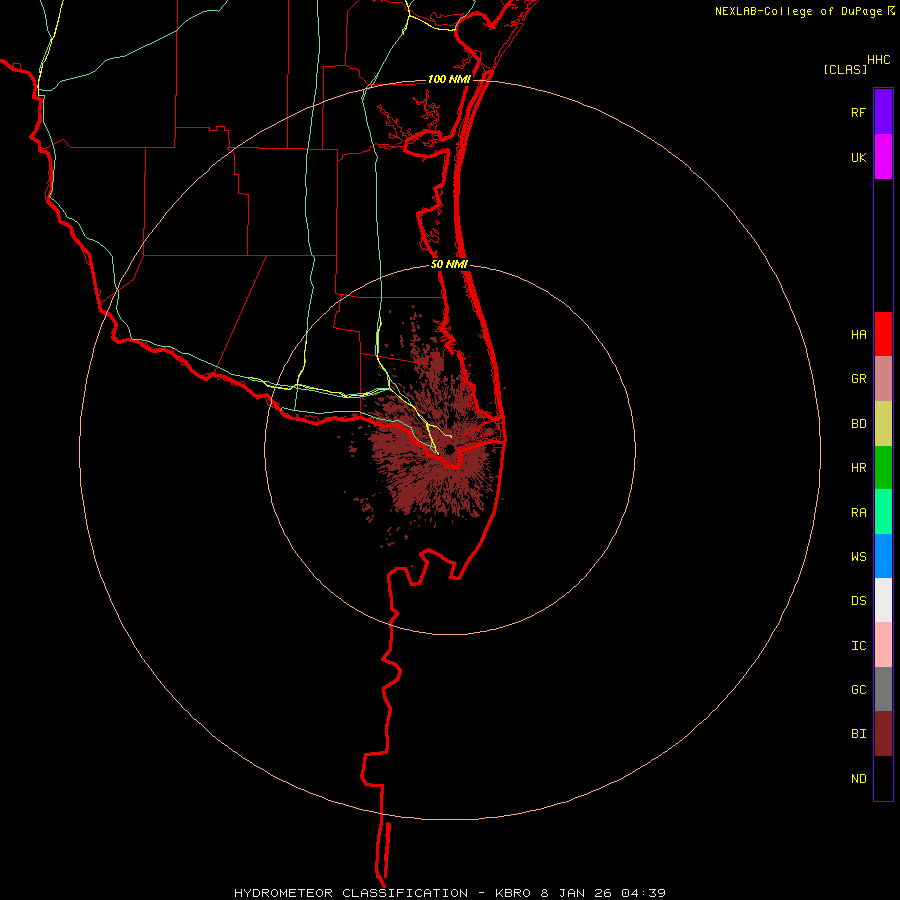Click the RA legend label
This screenshot has width=900, height=900.
858,513
